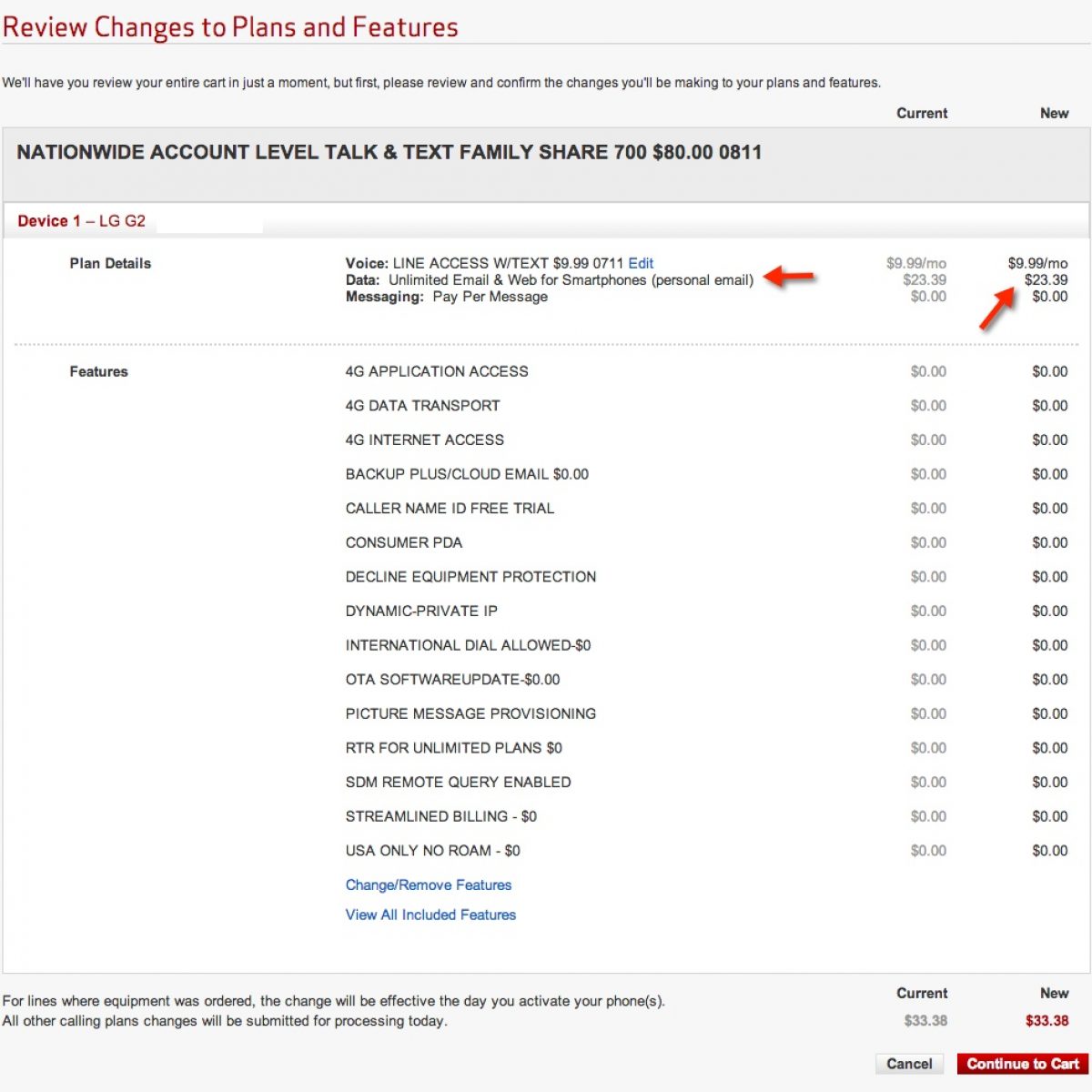
Task: Select the INTERNATIONAL DIAL ALLOWED-$0 feature
Action: 468,645
